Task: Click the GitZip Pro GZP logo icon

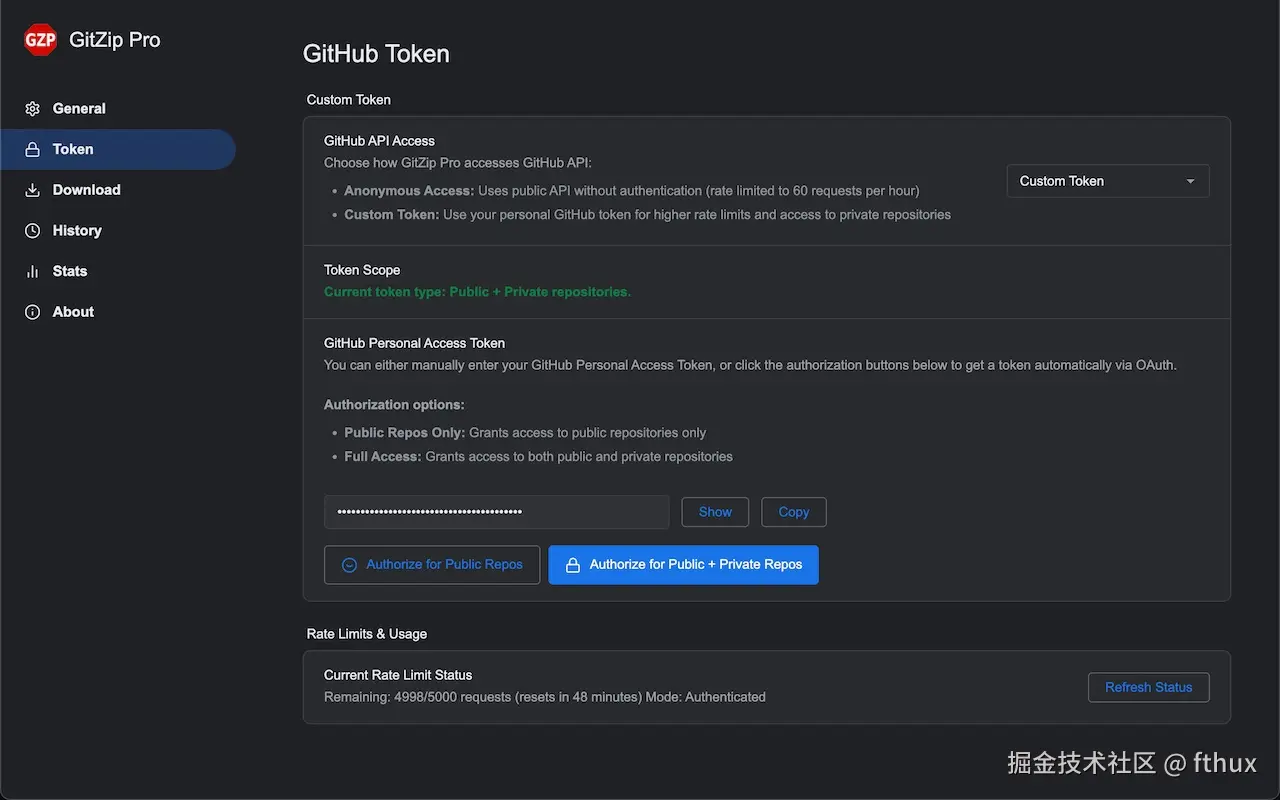Action: pos(41,40)
